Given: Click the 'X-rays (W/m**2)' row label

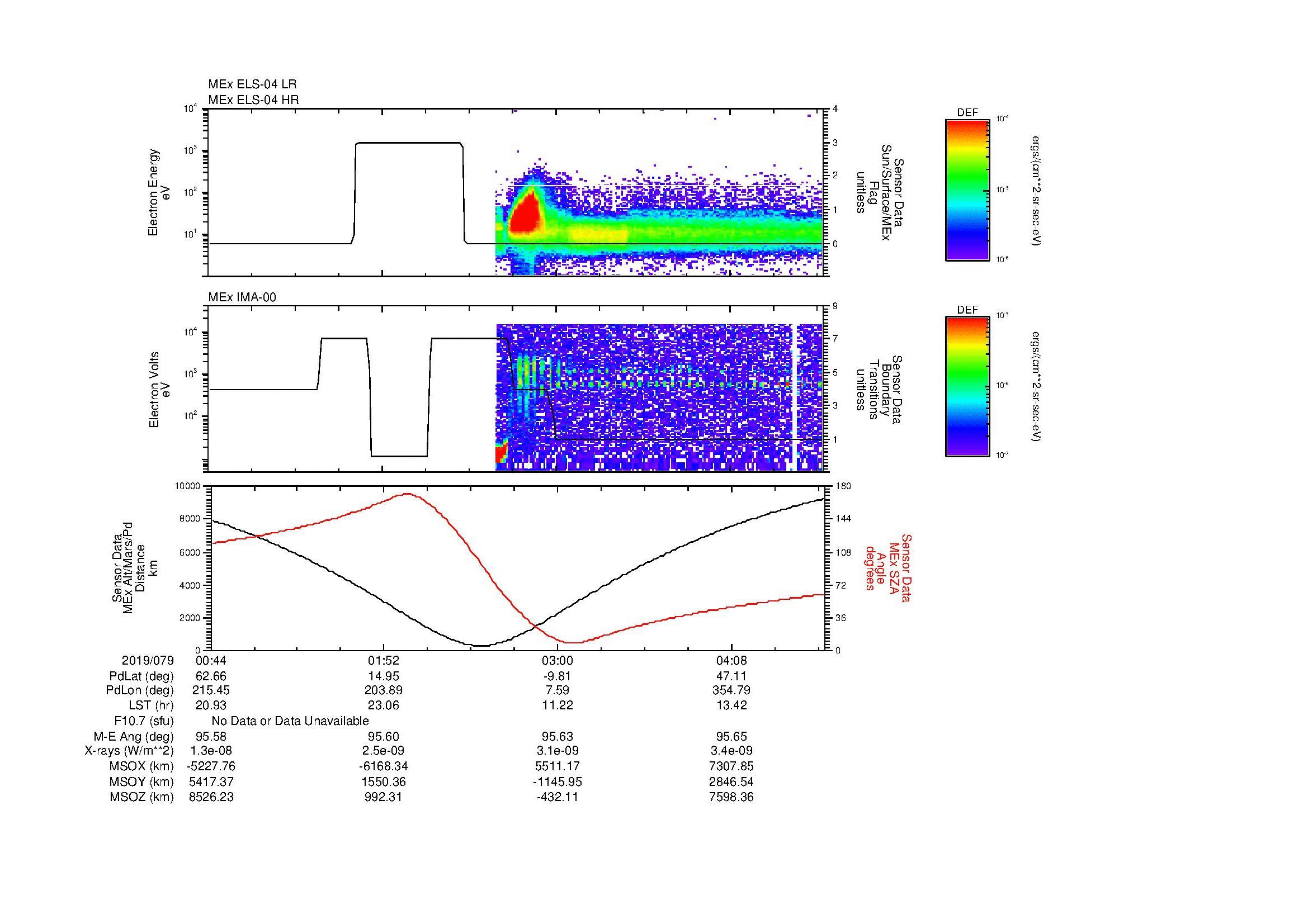Looking at the screenshot, I should (x=129, y=751).
